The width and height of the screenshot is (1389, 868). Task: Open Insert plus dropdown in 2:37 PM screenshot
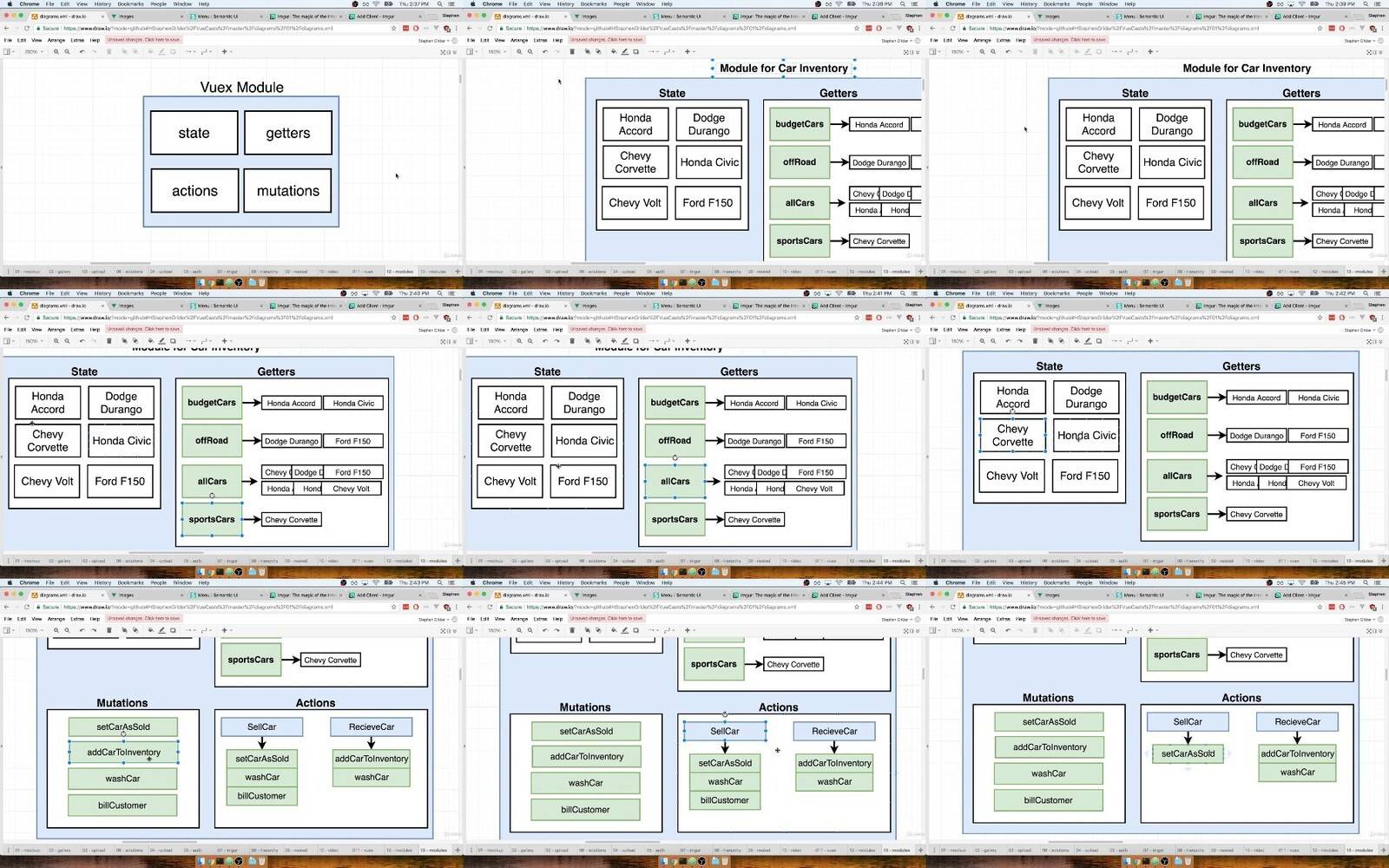[x=227, y=51]
